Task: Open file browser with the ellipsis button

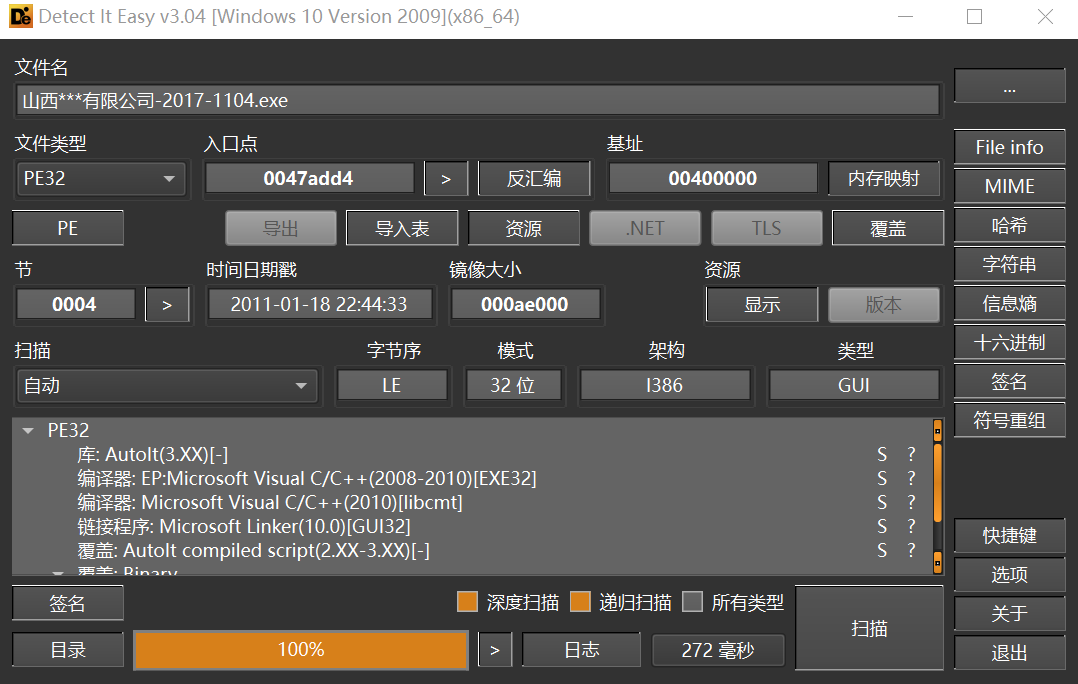Action: tap(1009, 87)
